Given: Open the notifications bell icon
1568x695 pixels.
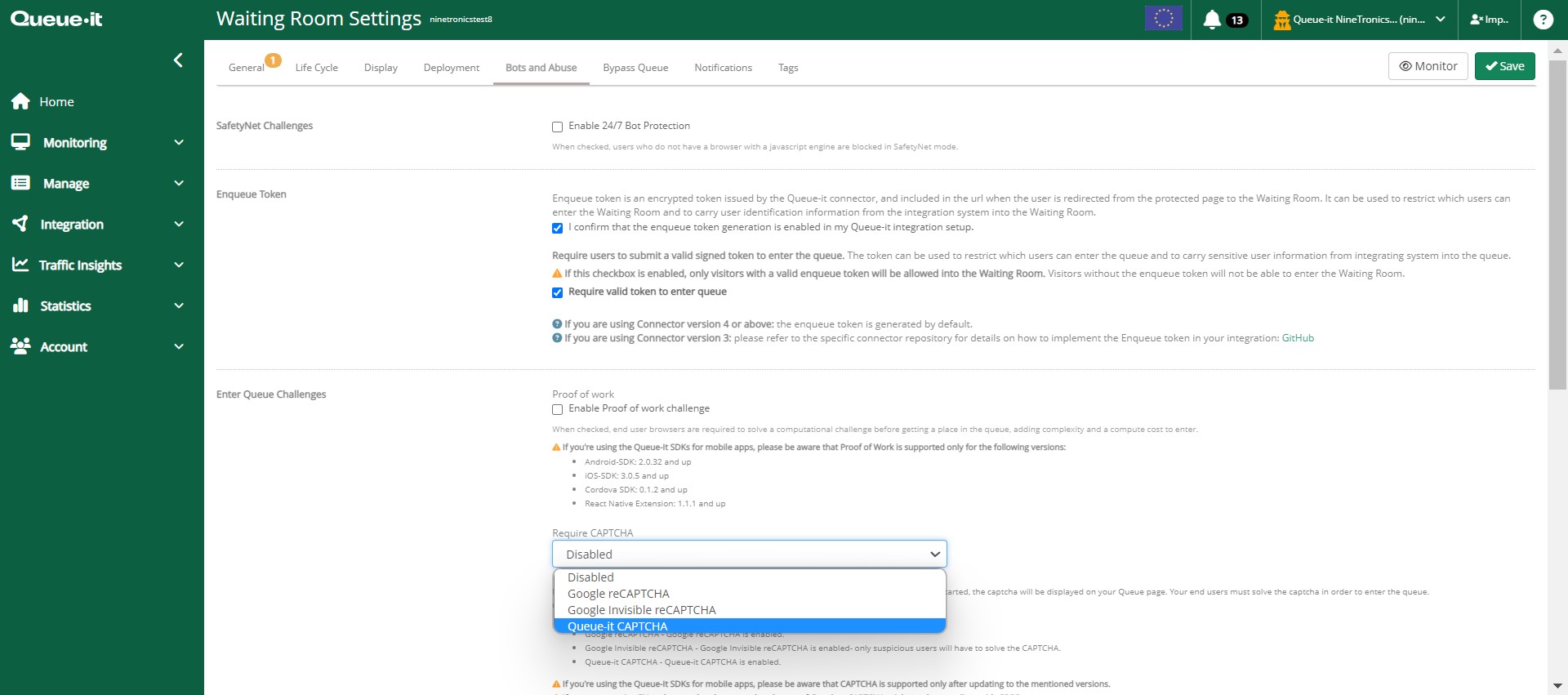Looking at the screenshot, I should coord(1212,20).
